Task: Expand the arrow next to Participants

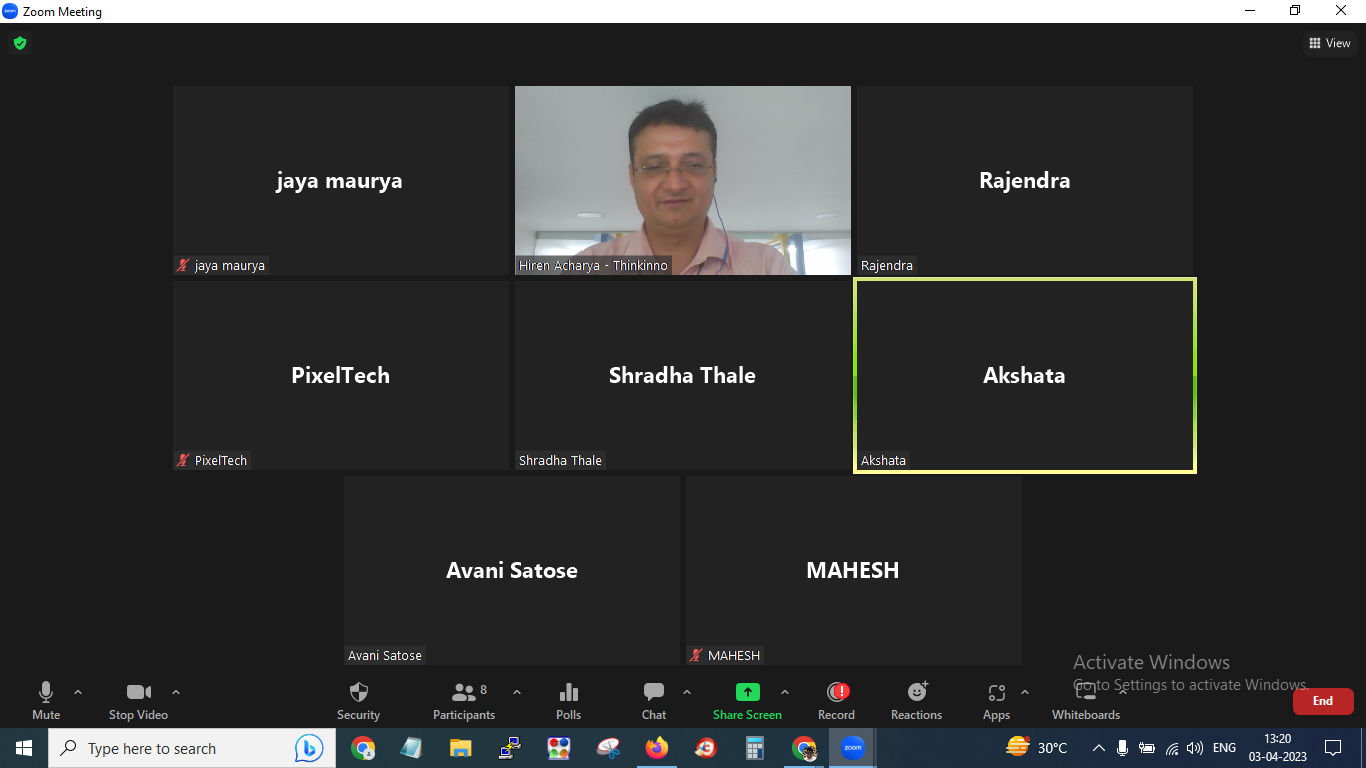Action: point(517,692)
